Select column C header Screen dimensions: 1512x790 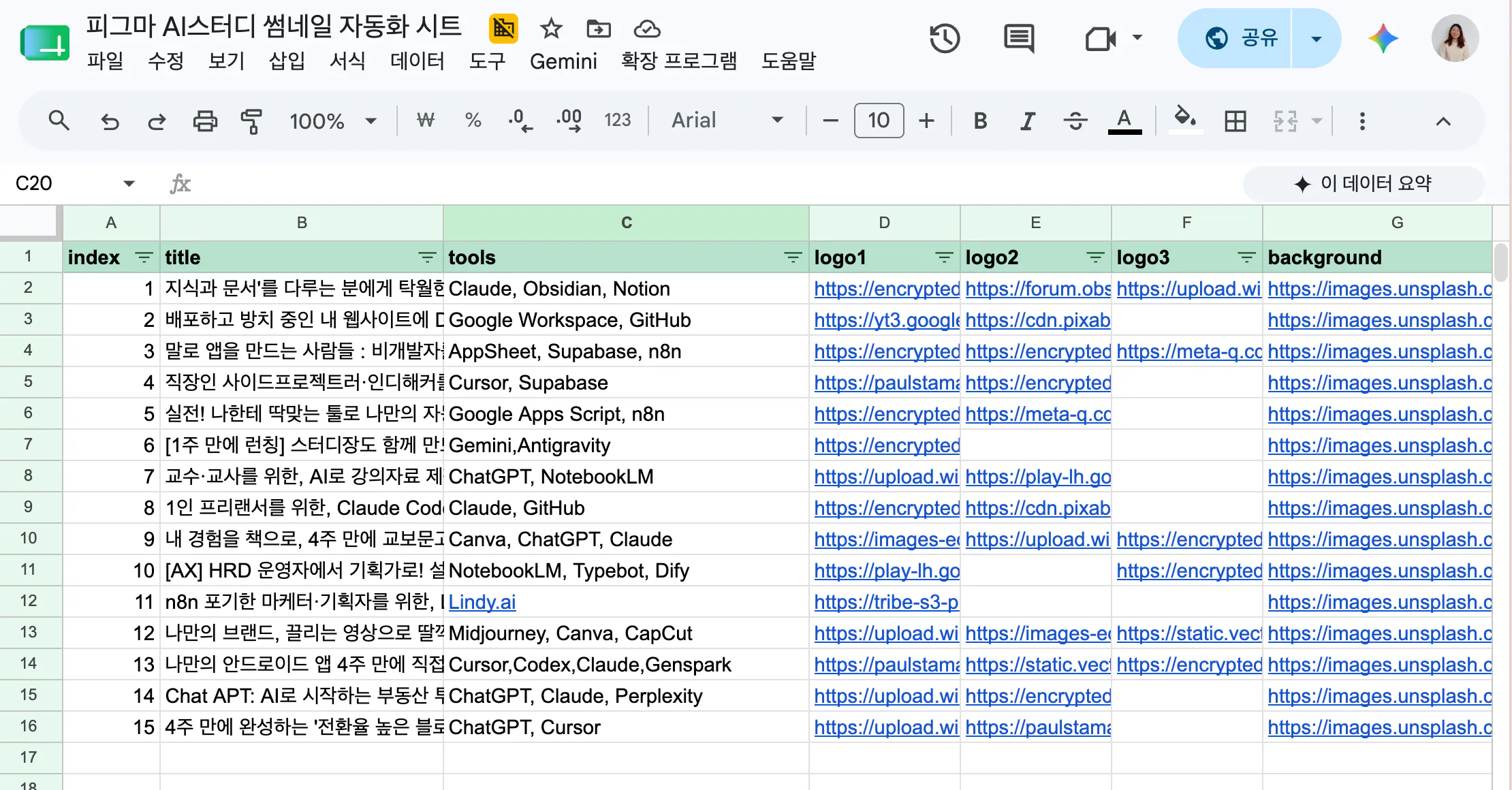point(626,223)
